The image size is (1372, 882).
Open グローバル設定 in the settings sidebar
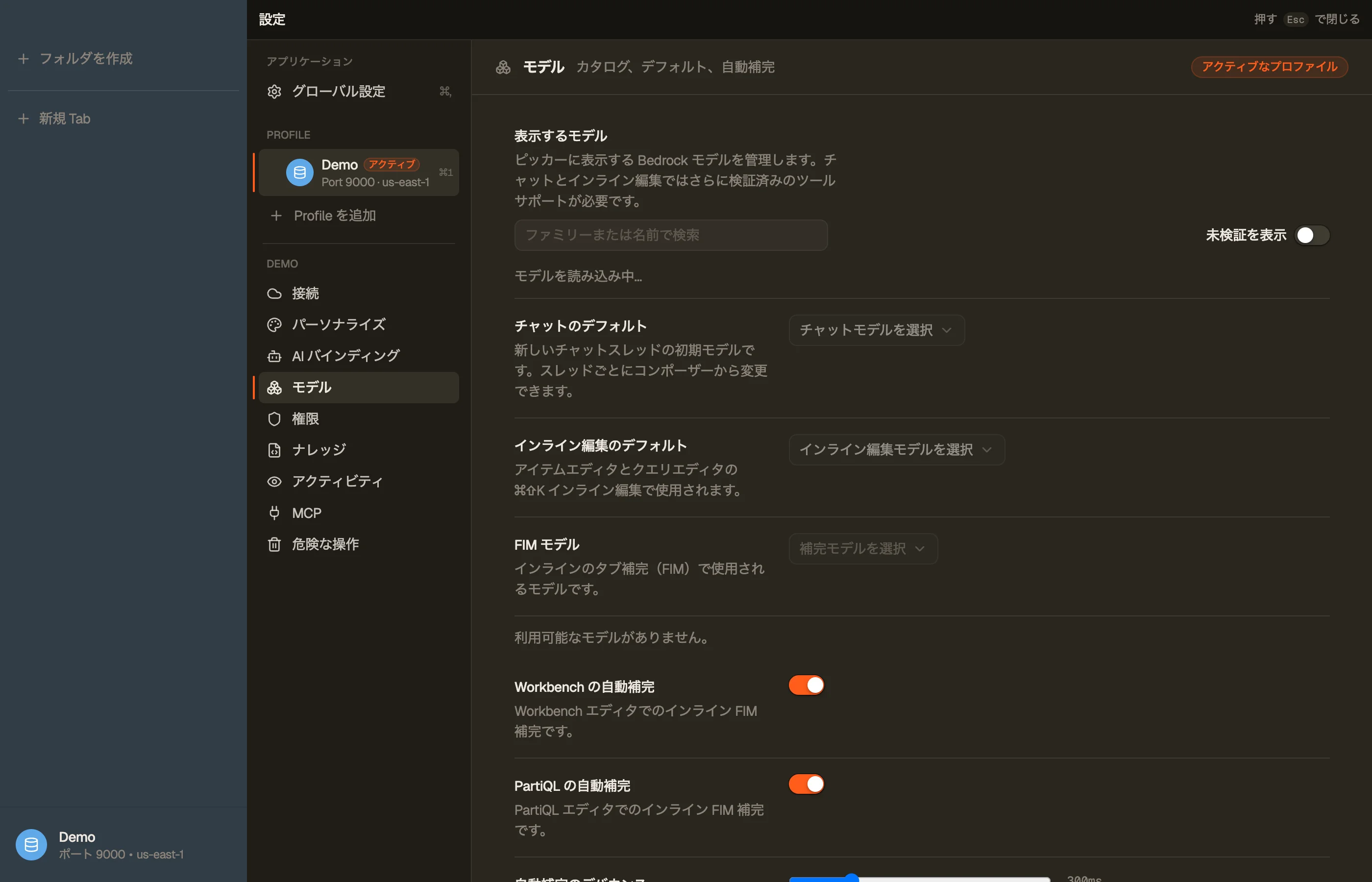pos(359,92)
